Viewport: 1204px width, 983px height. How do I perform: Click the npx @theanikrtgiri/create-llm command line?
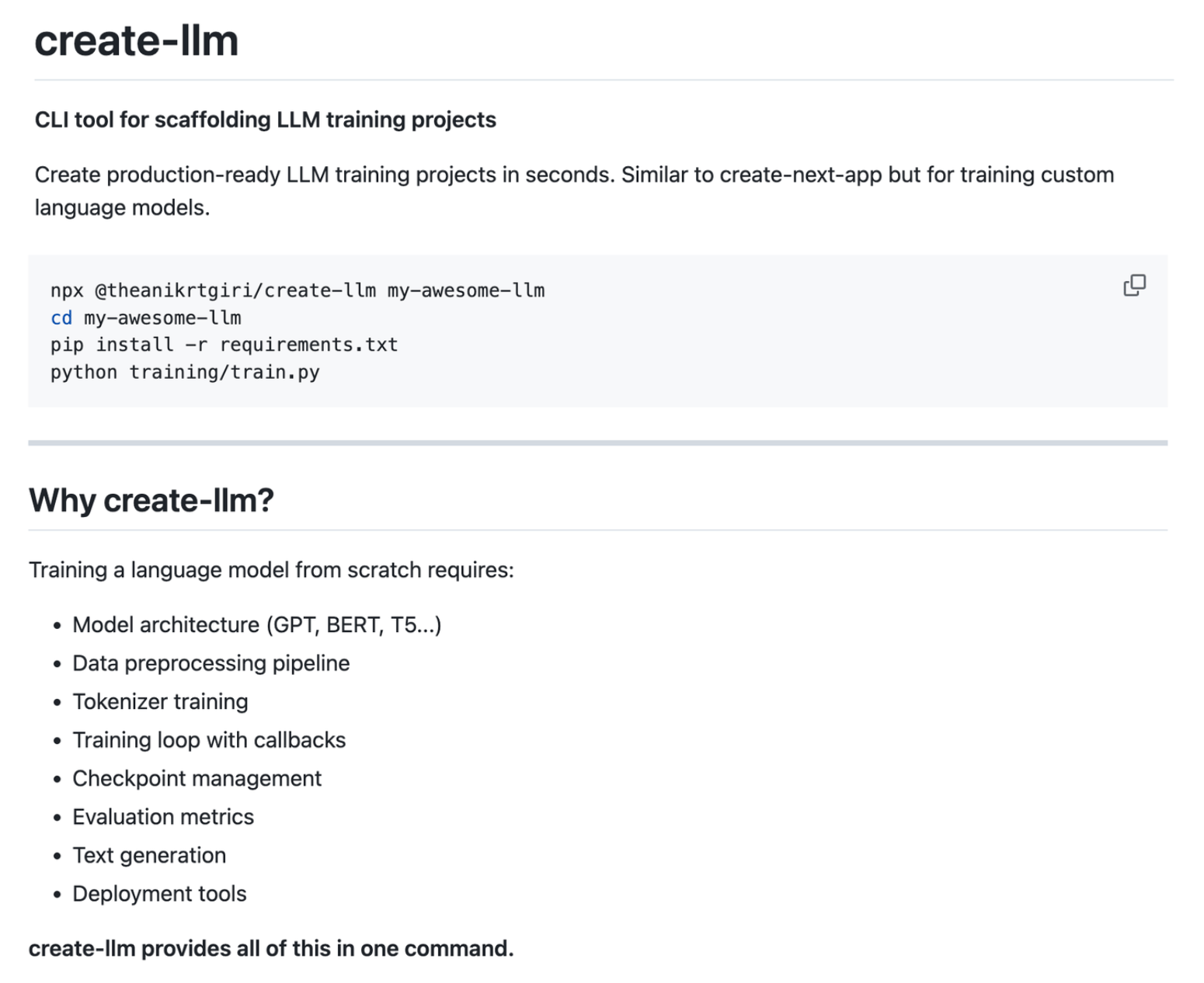coord(298,290)
